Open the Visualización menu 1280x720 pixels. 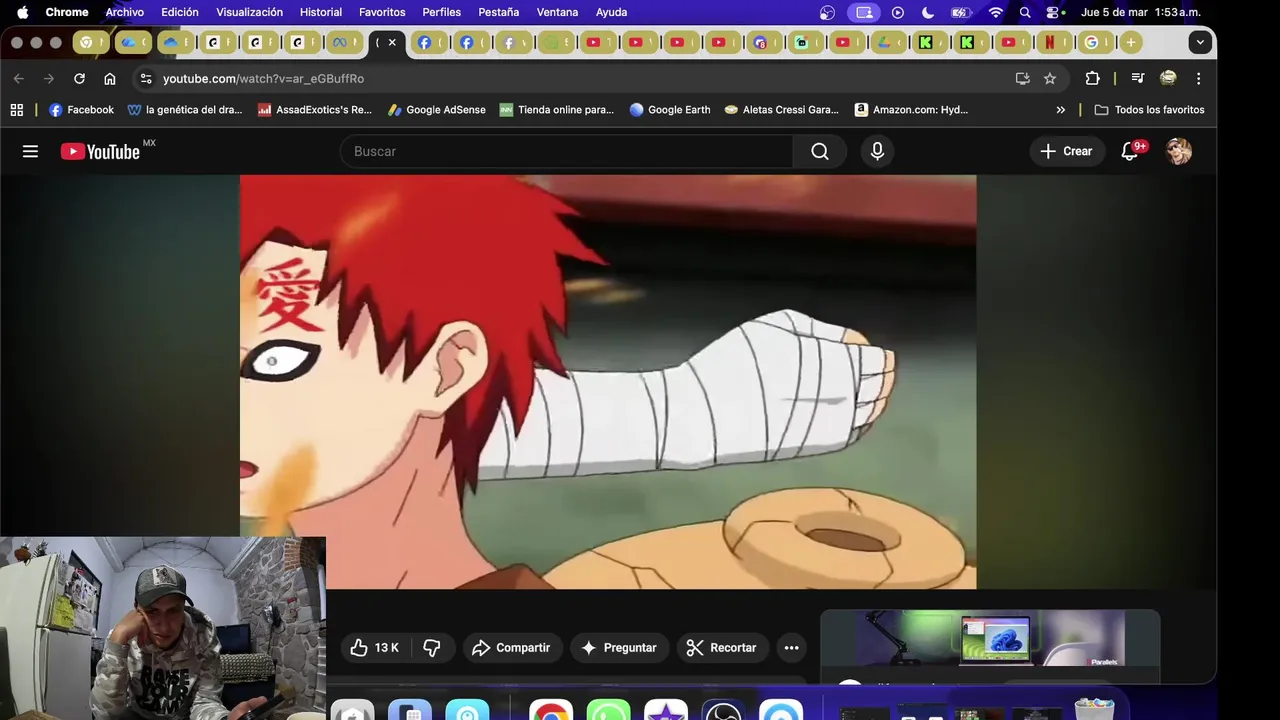pyautogui.click(x=249, y=12)
